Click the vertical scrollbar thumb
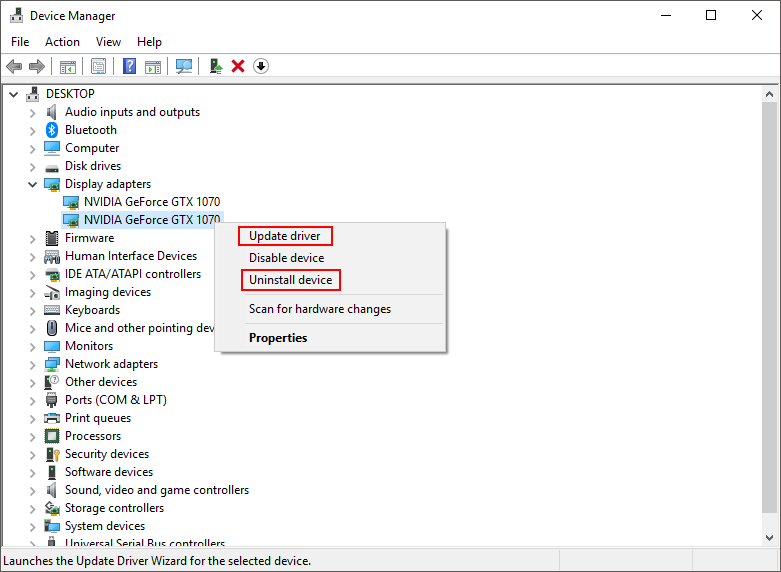781x572 pixels. [x=770, y=306]
